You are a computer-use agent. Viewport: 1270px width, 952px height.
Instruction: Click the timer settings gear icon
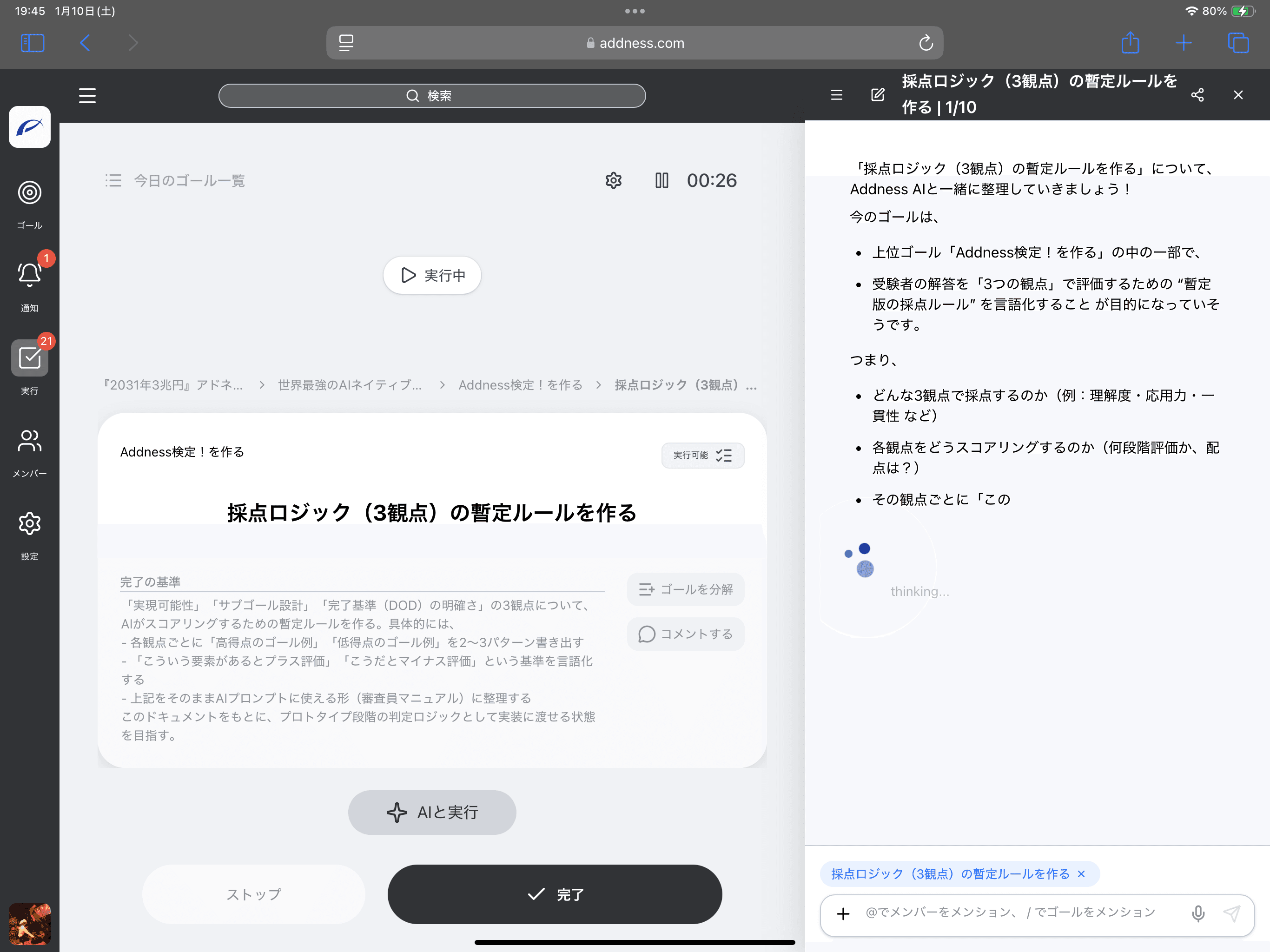tap(613, 180)
